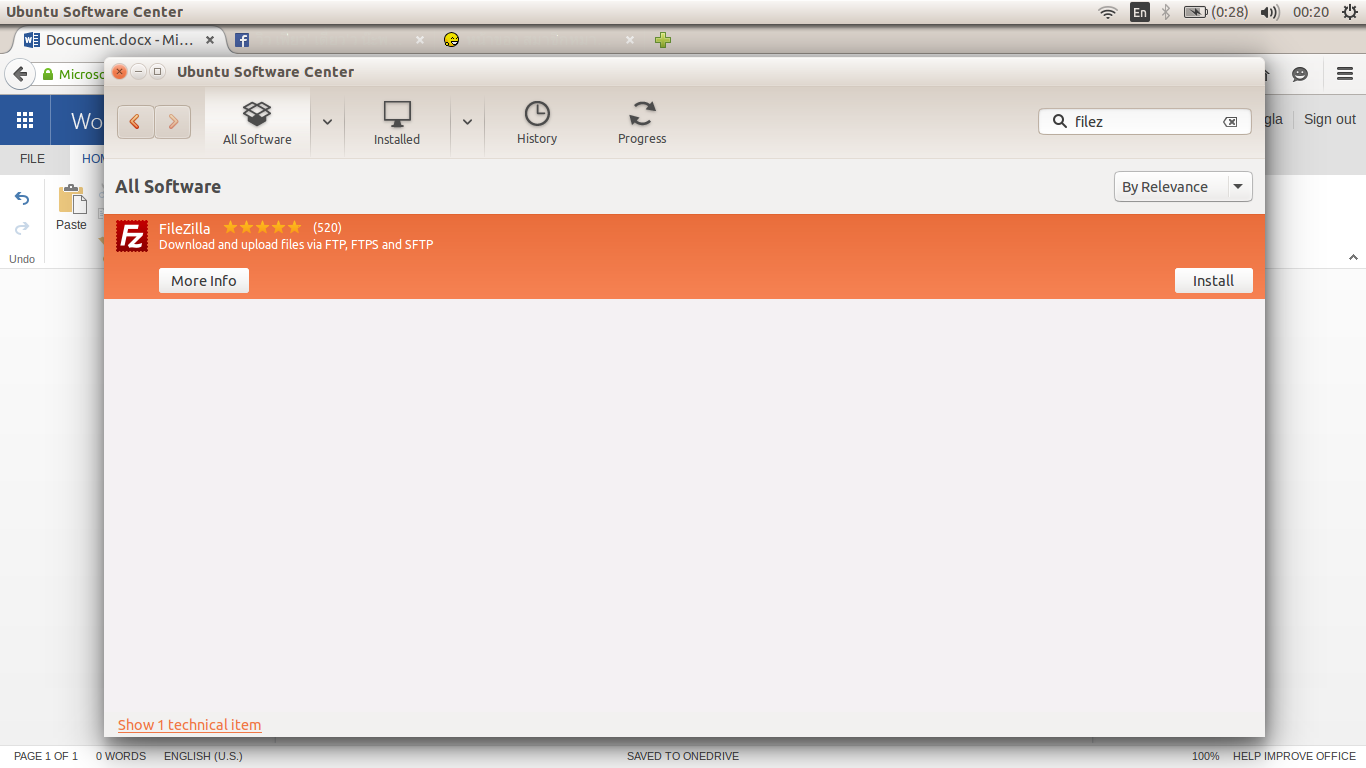The image size is (1366, 768).
Task: Open the FILE tab in Word
Action: click(x=33, y=159)
